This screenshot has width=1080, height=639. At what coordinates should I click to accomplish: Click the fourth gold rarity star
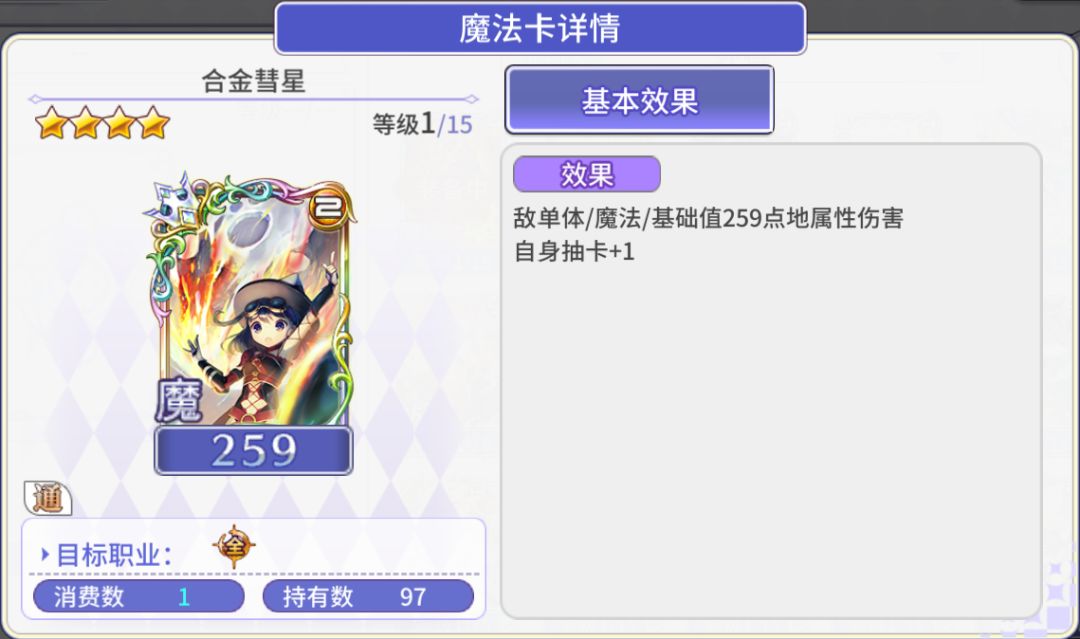pyautogui.click(x=153, y=123)
